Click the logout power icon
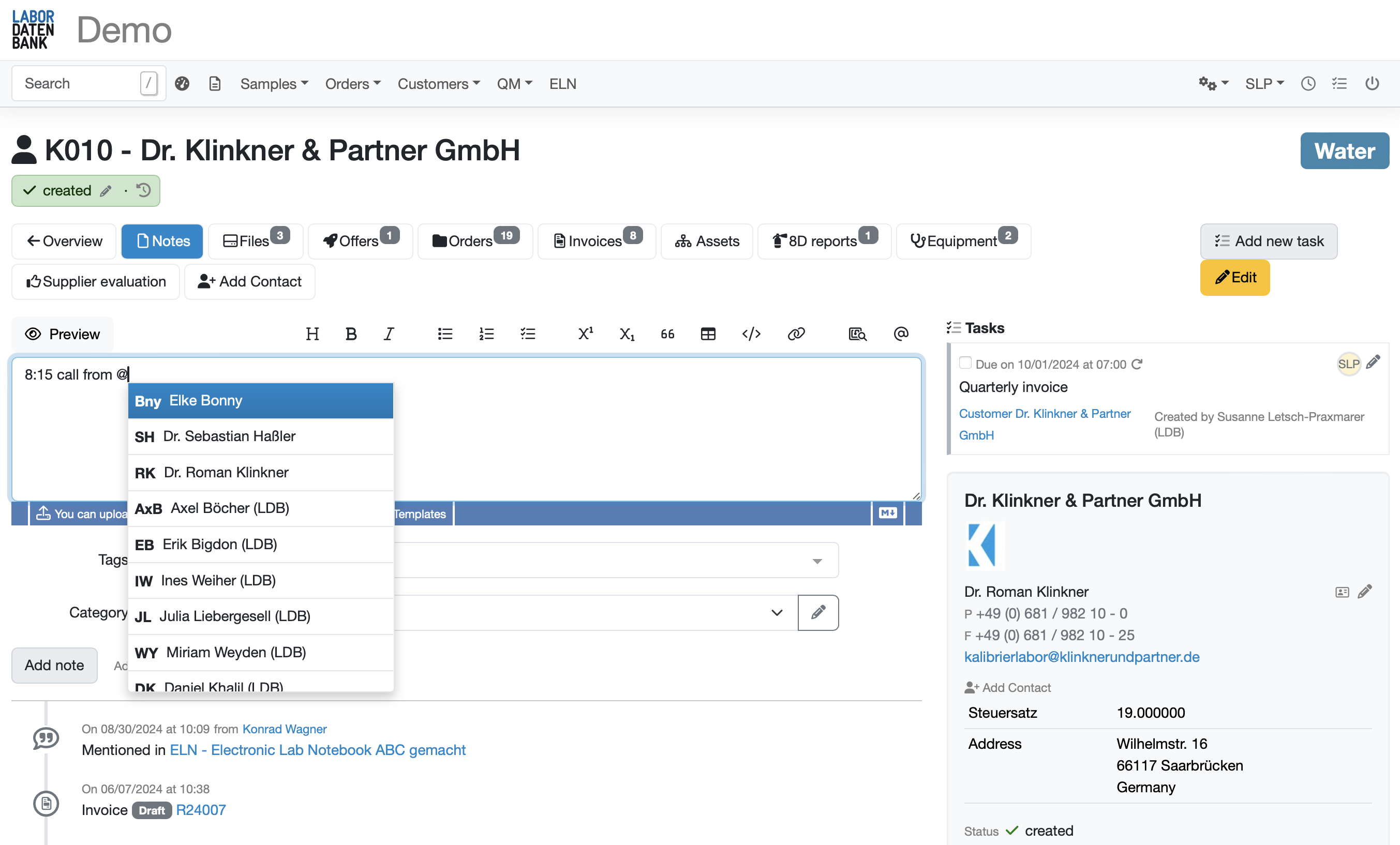1400x845 pixels. (x=1371, y=83)
